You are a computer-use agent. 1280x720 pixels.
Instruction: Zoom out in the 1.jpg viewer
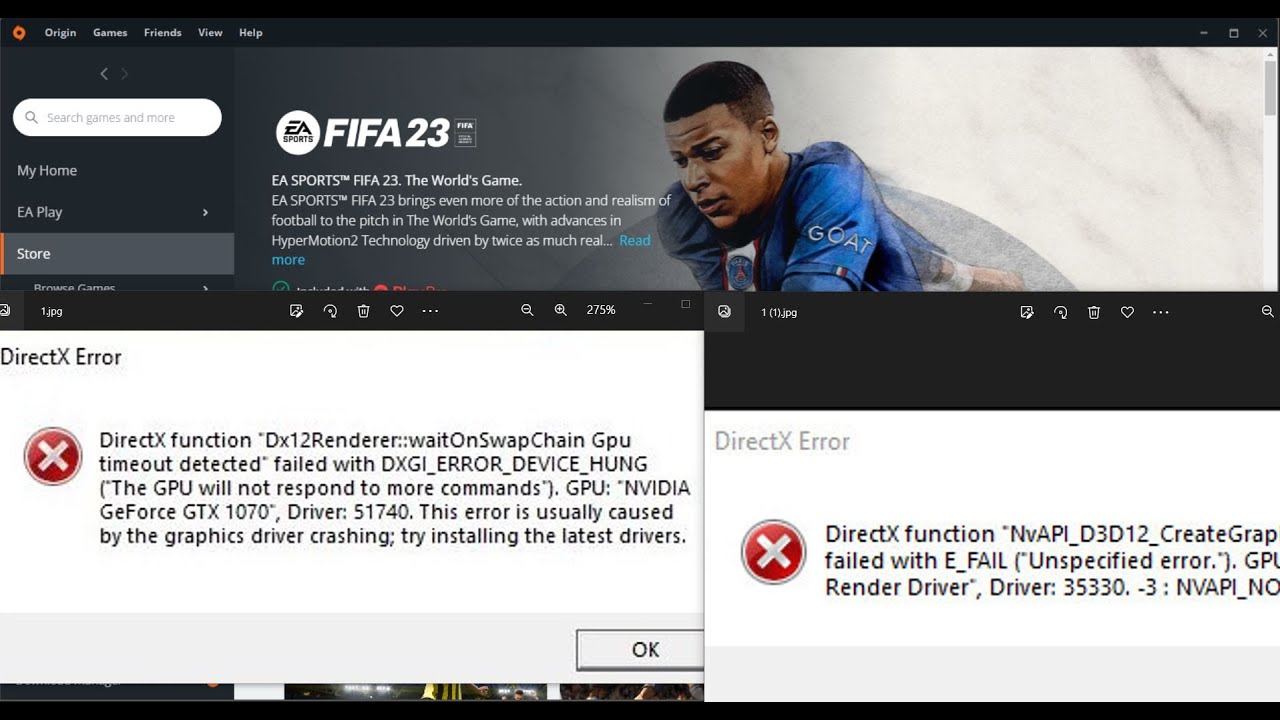point(527,311)
